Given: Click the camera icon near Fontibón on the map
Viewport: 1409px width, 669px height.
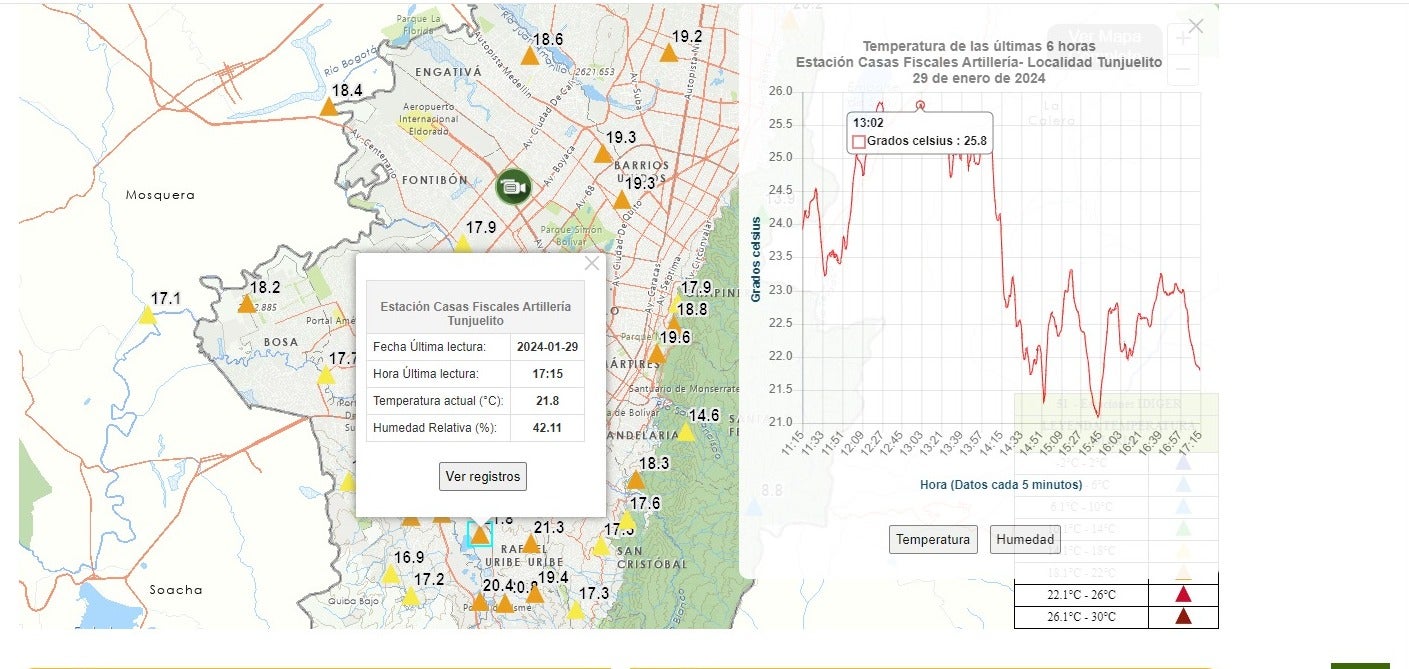Looking at the screenshot, I should [x=512, y=188].
